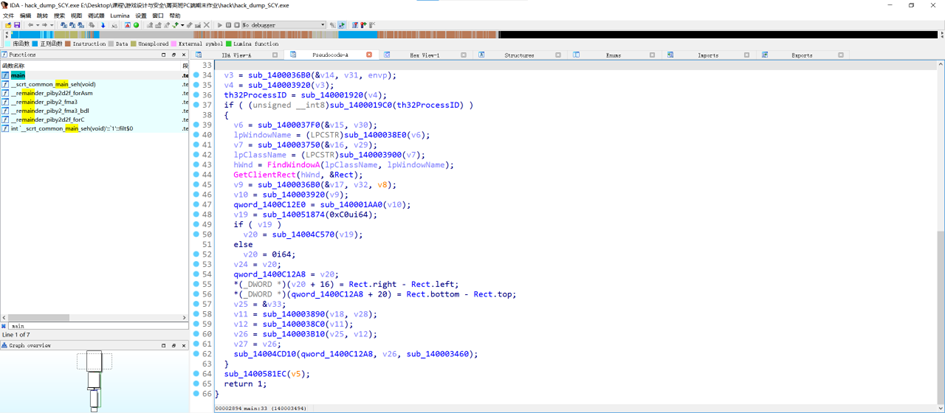Image resolution: width=945 pixels, height=413 pixels.
Task: Open the 帮助 menu
Action: tap(175, 15)
